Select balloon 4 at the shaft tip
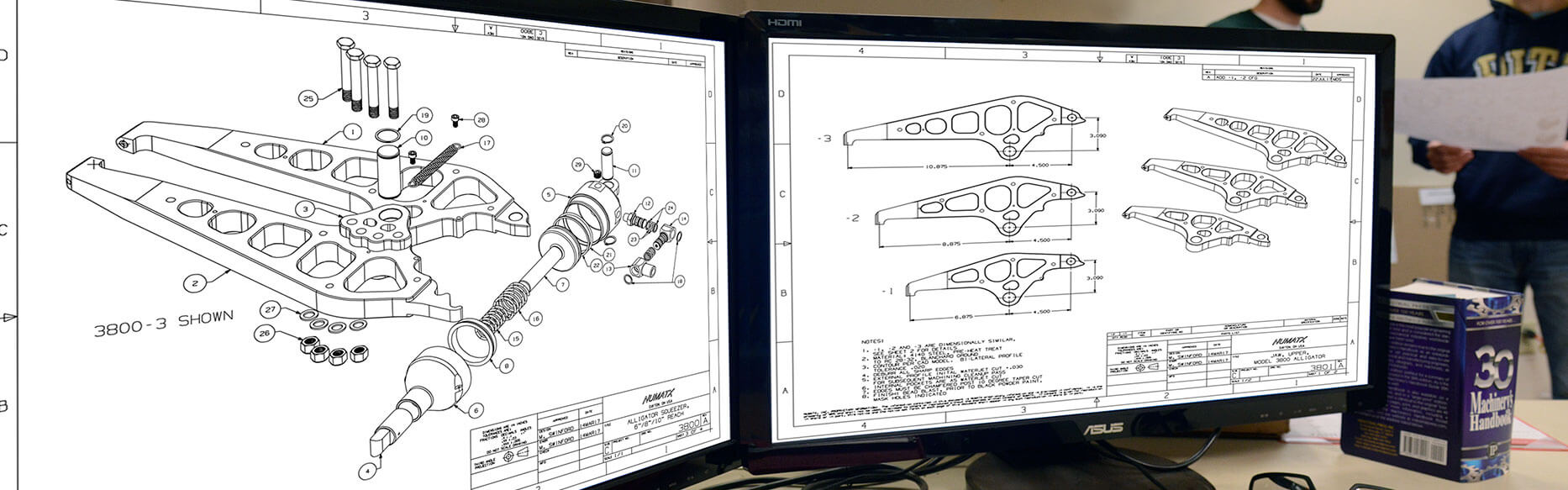Image resolution: width=1568 pixels, height=490 pixels. [366, 470]
